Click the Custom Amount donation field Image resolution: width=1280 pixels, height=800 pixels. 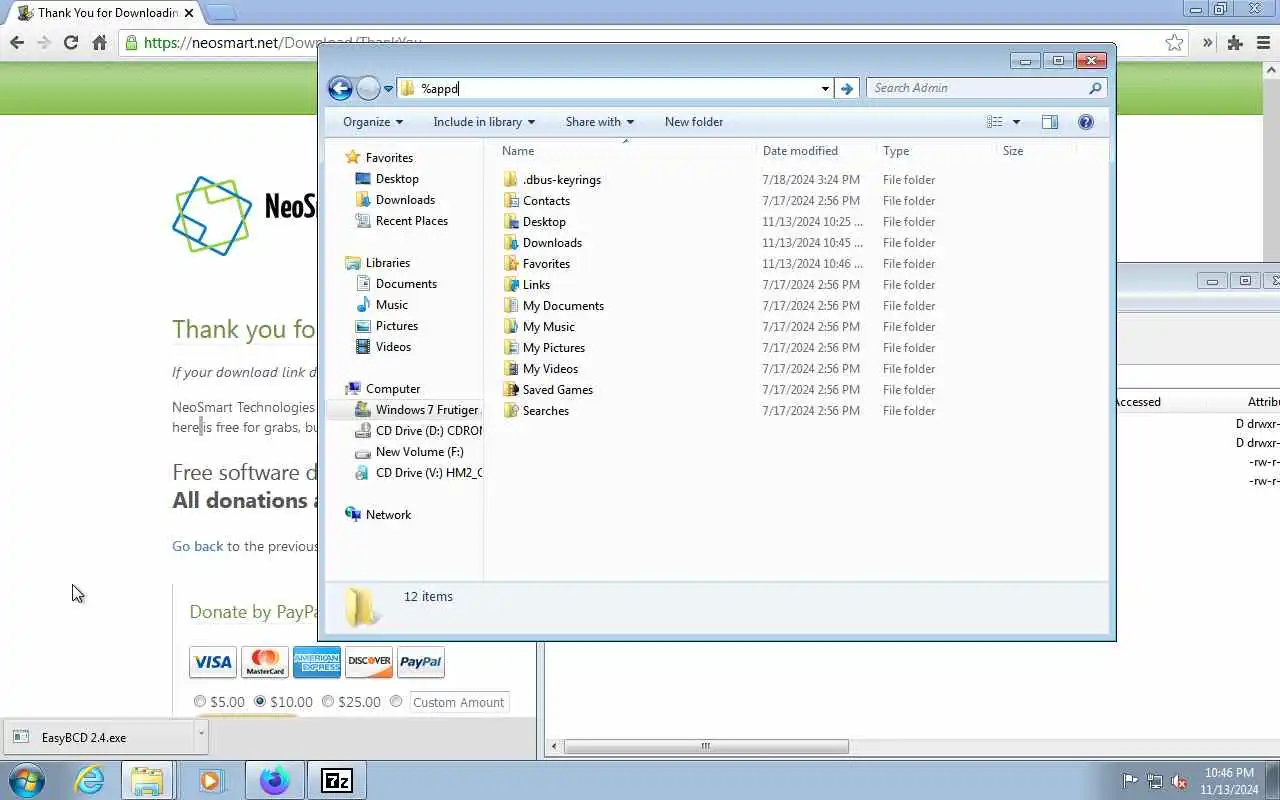pos(459,702)
